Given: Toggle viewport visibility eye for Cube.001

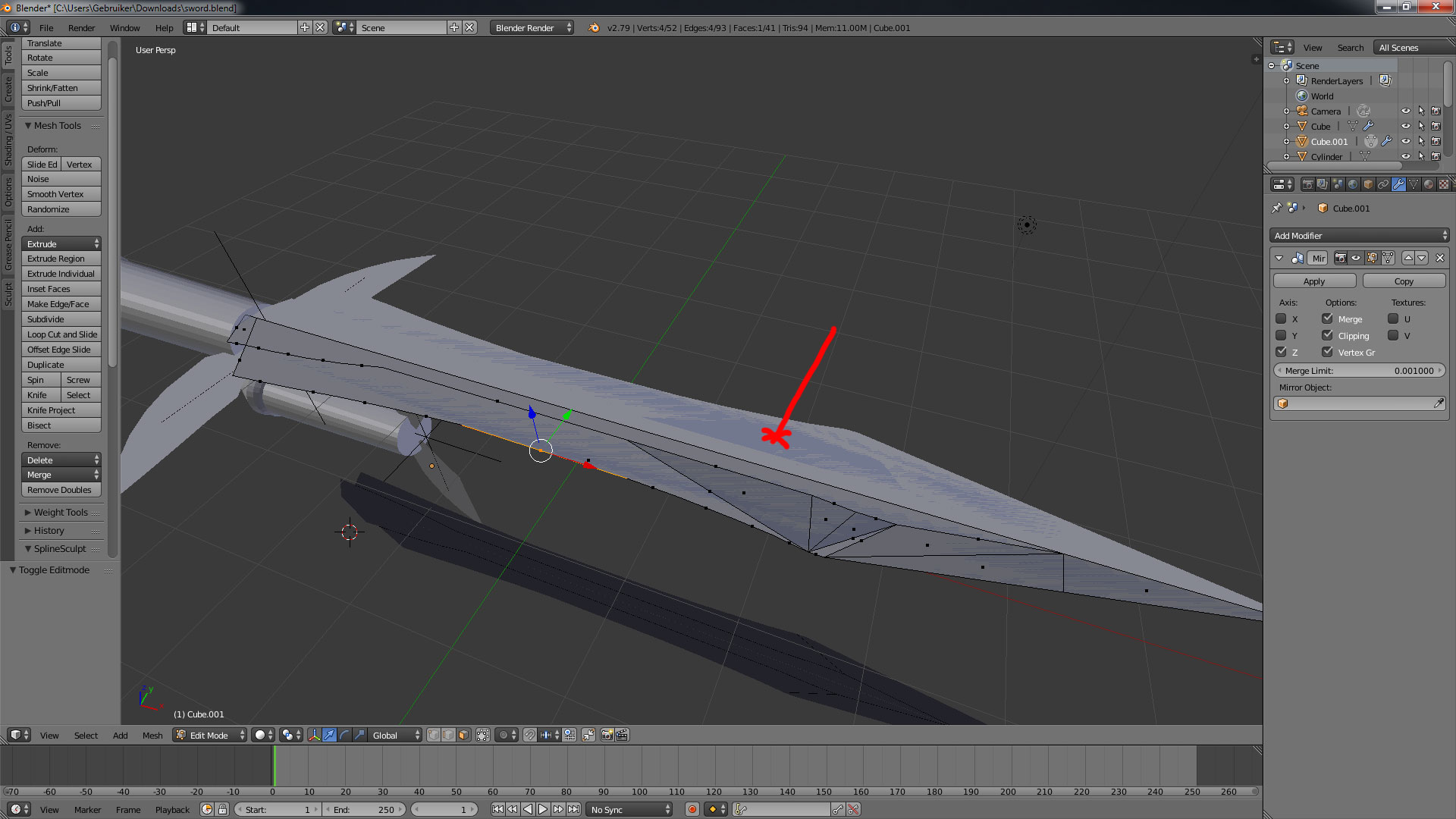Looking at the screenshot, I should (x=1407, y=141).
